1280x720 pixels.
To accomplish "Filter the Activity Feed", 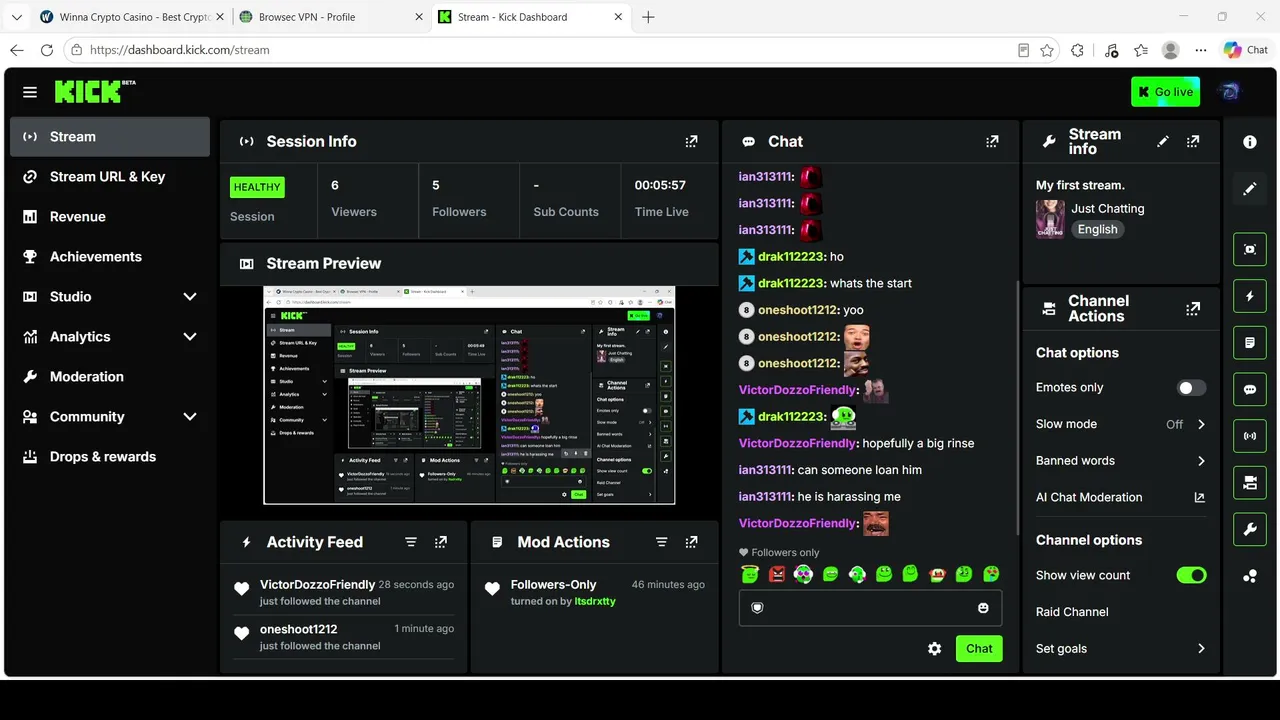I will click(x=411, y=542).
